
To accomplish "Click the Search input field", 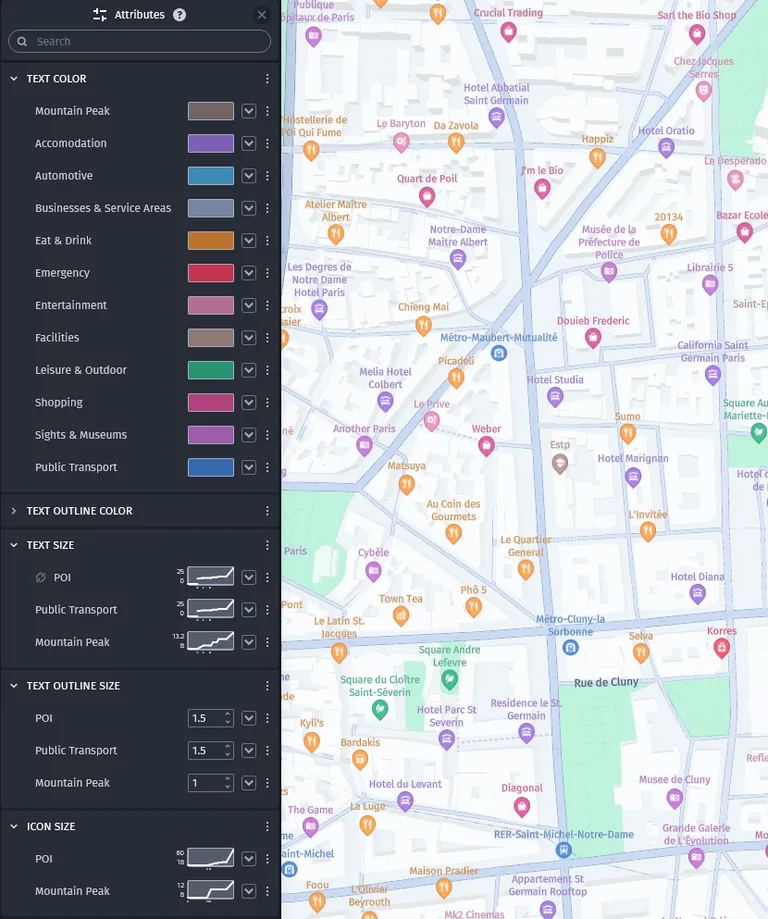I will pyautogui.click(x=140, y=42).
